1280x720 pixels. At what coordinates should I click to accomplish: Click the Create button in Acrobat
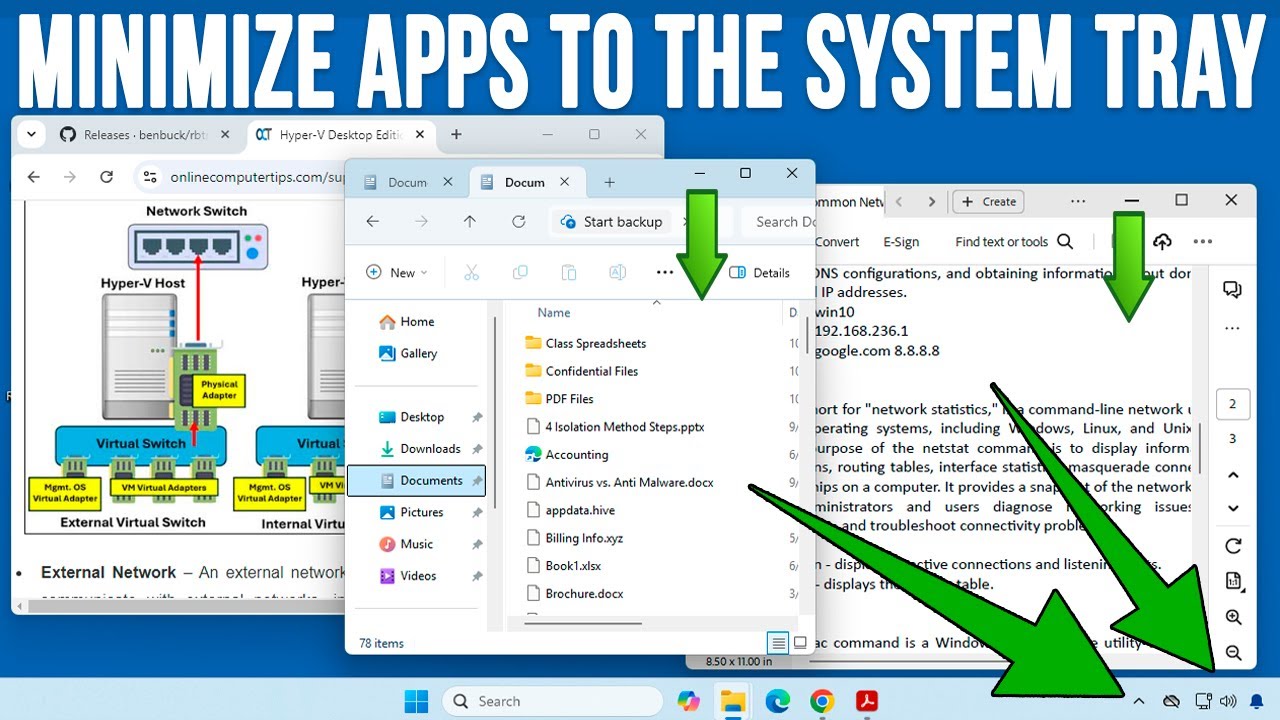click(x=988, y=201)
